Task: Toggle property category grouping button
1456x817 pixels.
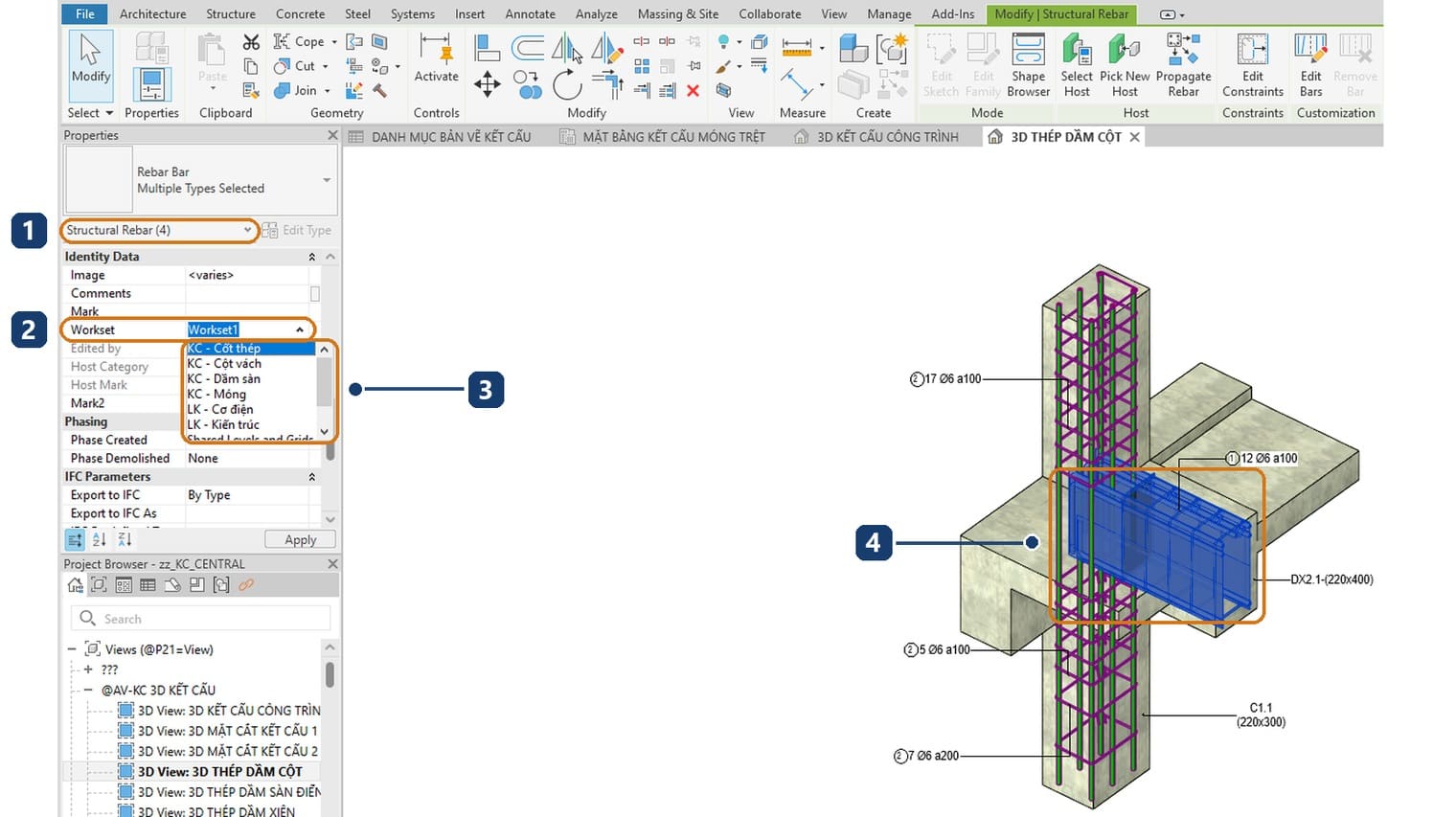Action: 75,539
